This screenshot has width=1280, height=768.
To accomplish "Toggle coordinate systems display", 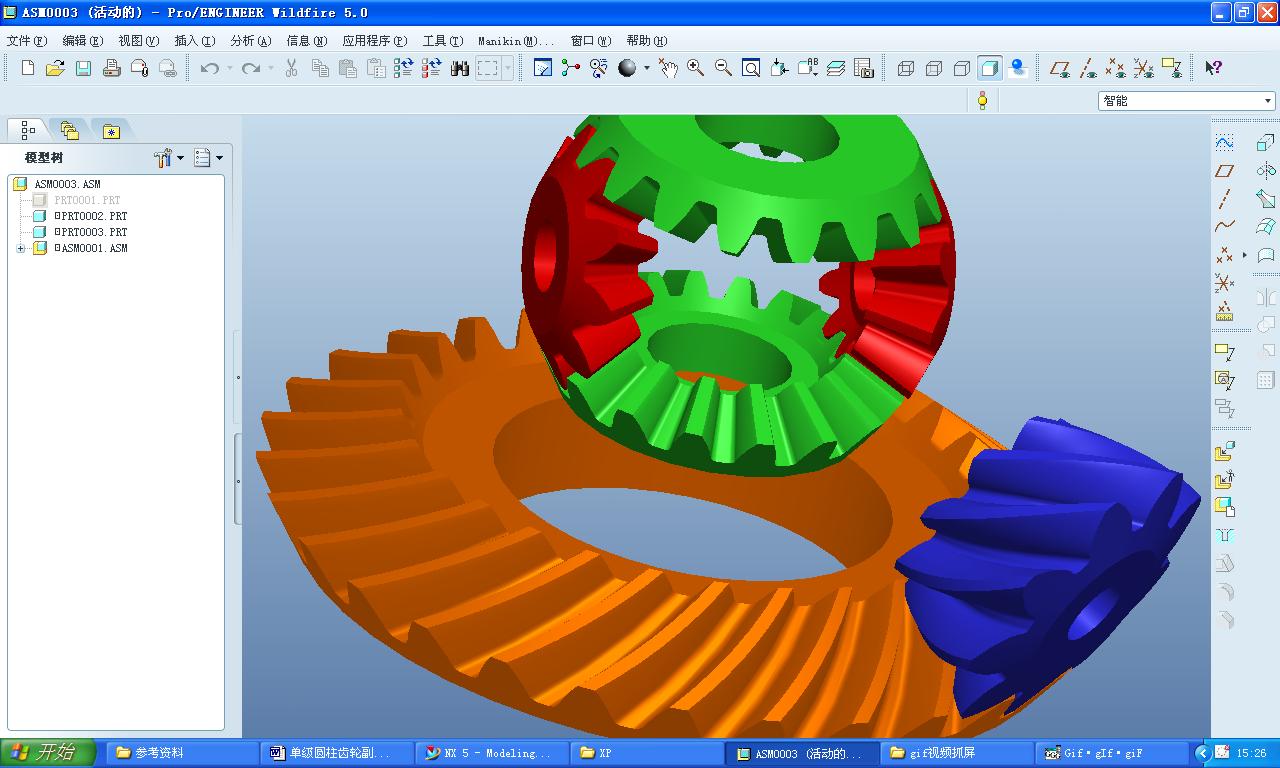I will coord(1144,68).
